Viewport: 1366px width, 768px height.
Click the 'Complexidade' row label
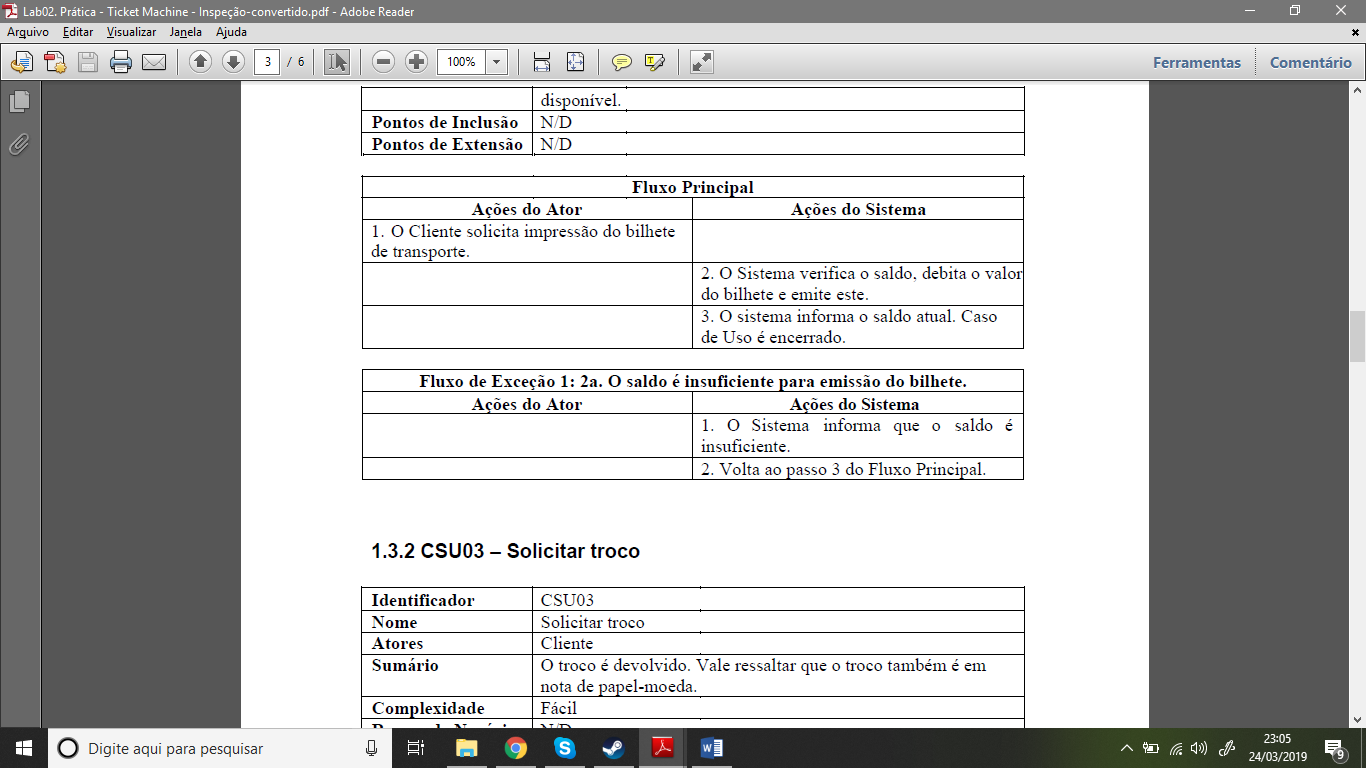click(x=428, y=708)
